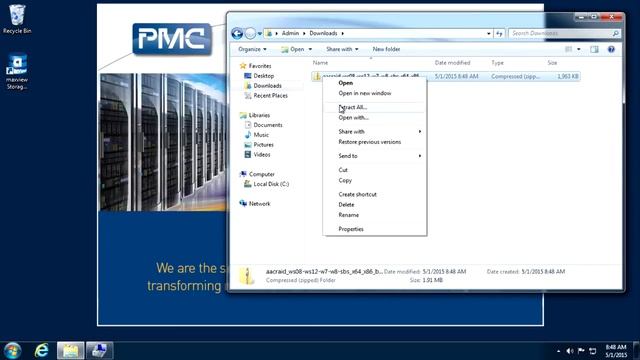Sort by Size column header
The height and width of the screenshot is (360, 640).
pos(552,63)
